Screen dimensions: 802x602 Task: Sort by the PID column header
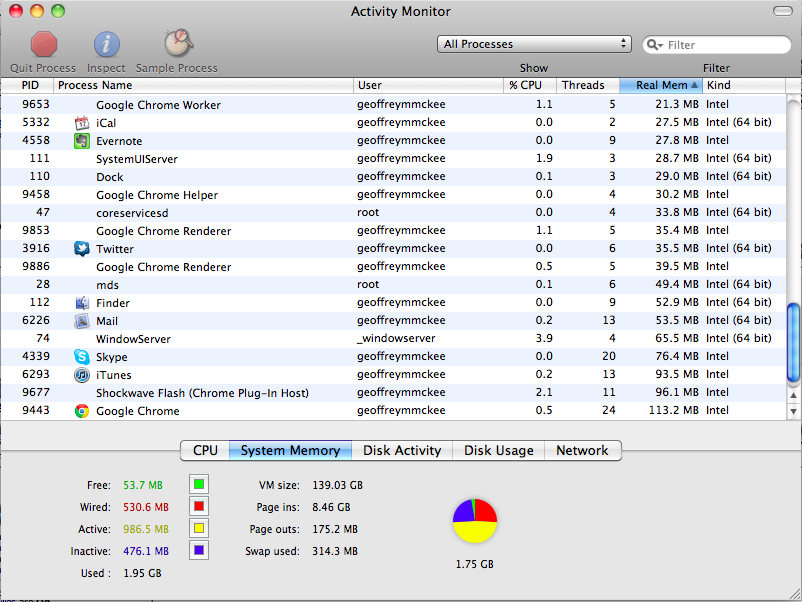coord(27,85)
